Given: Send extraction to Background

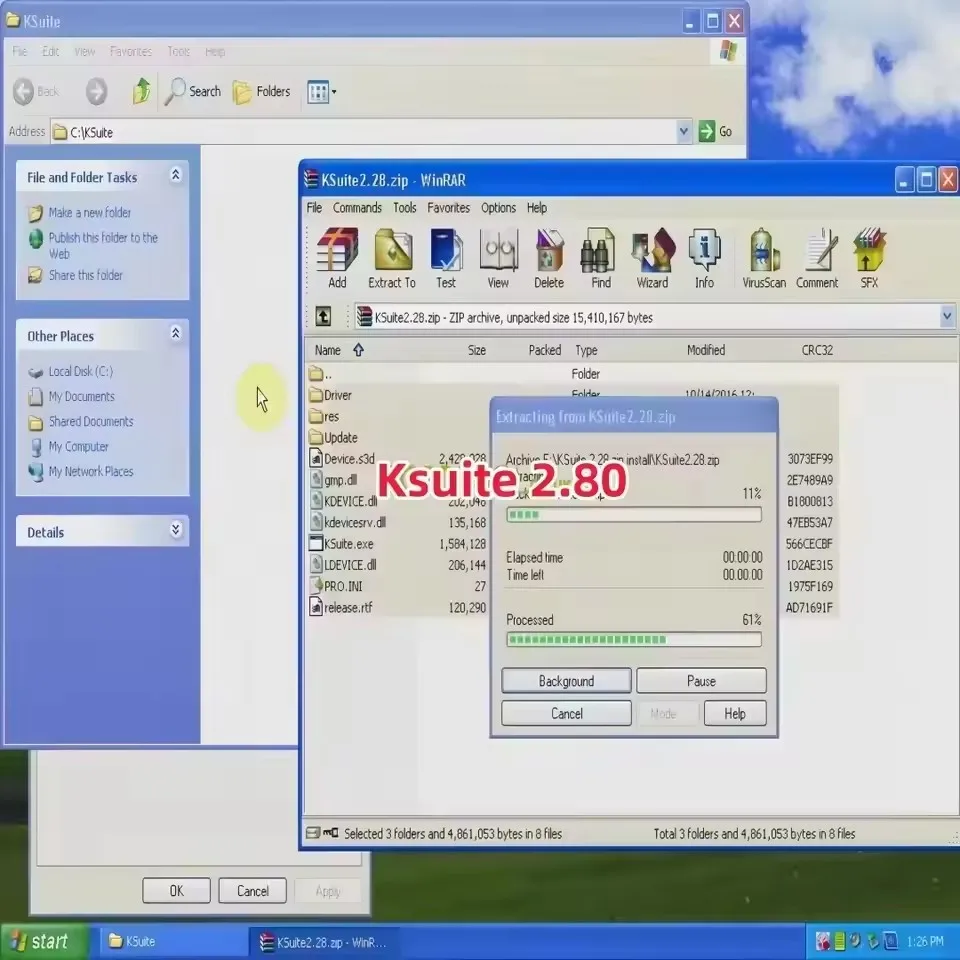Looking at the screenshot, I should 566,680.
